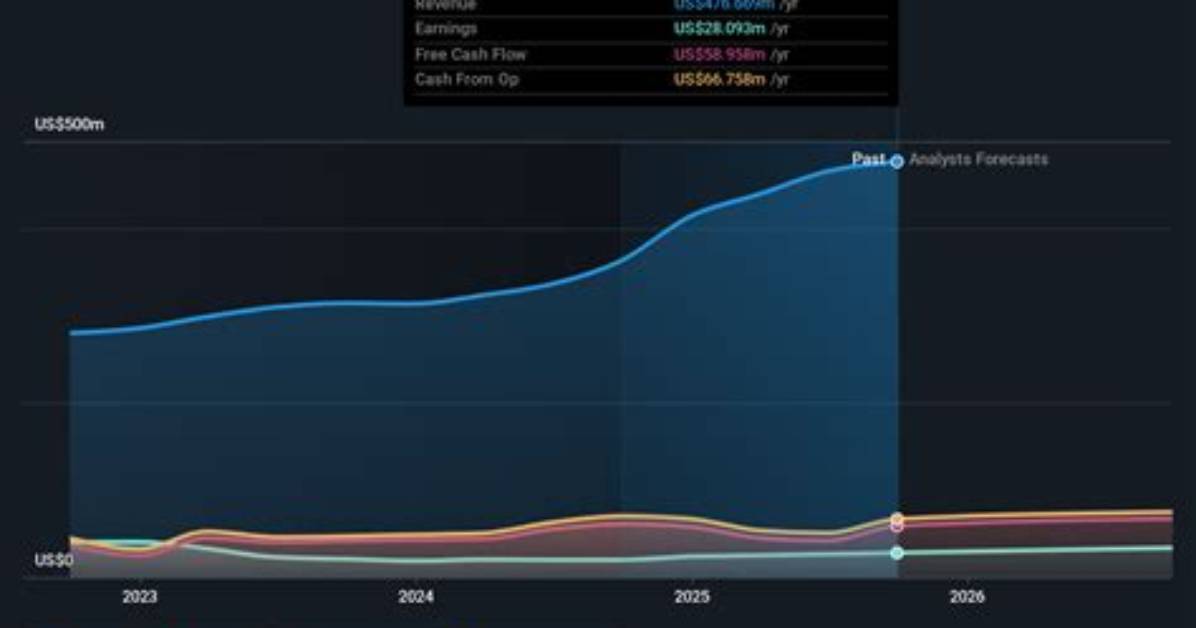Image resolution: width=1196 pixels, height=628 pixels.
Task: Click the revenue data point marker at Past
Action: click(x=897, y=161)
